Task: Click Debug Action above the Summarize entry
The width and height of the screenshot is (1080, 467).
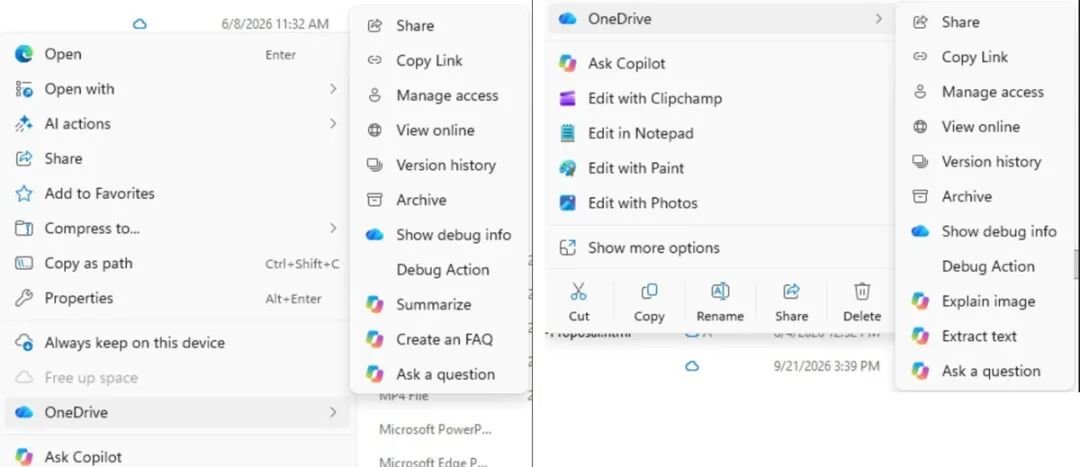Action: pyautogui.click(x=439, y=270)
